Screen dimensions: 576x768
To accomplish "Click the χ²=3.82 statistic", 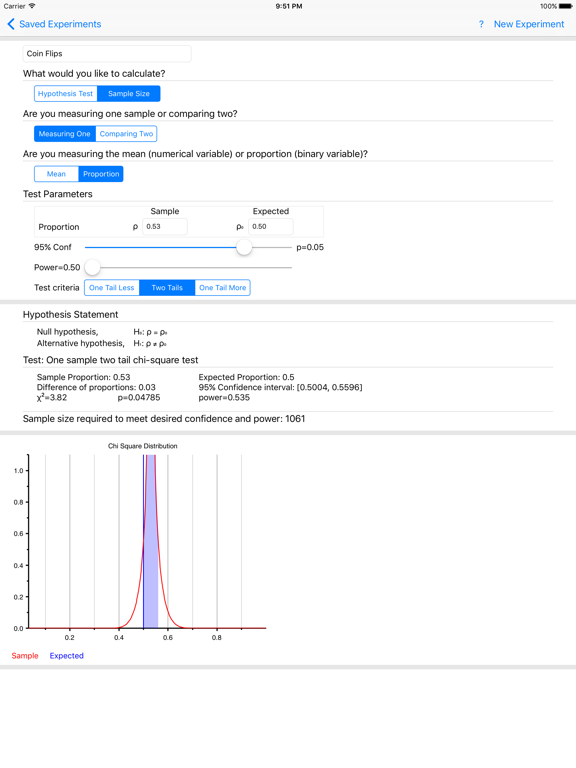I will click(x=52, y=397).
